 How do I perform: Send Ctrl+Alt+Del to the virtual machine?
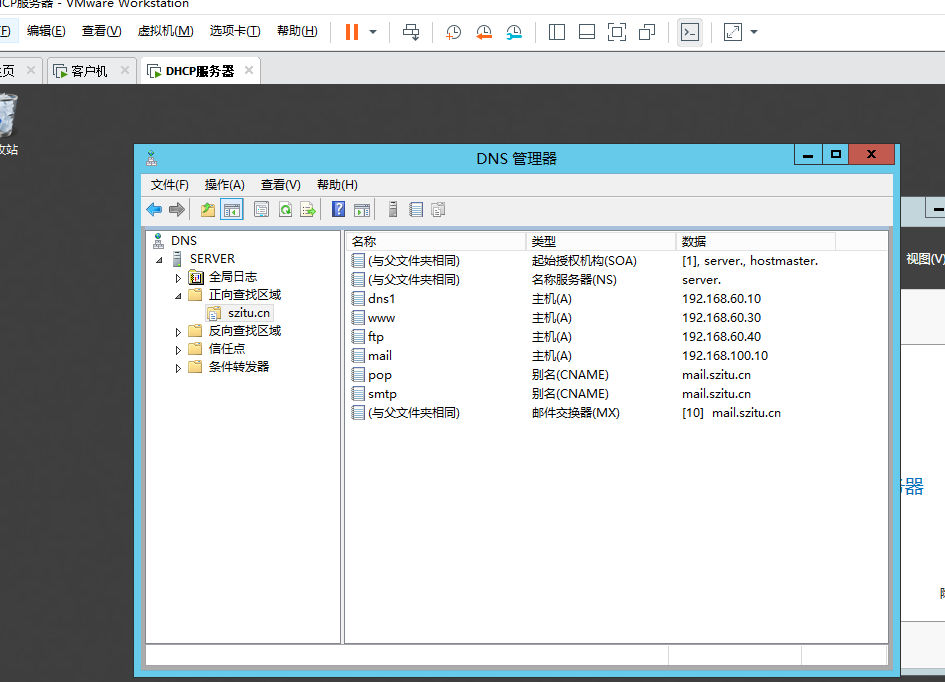point(410,31)
